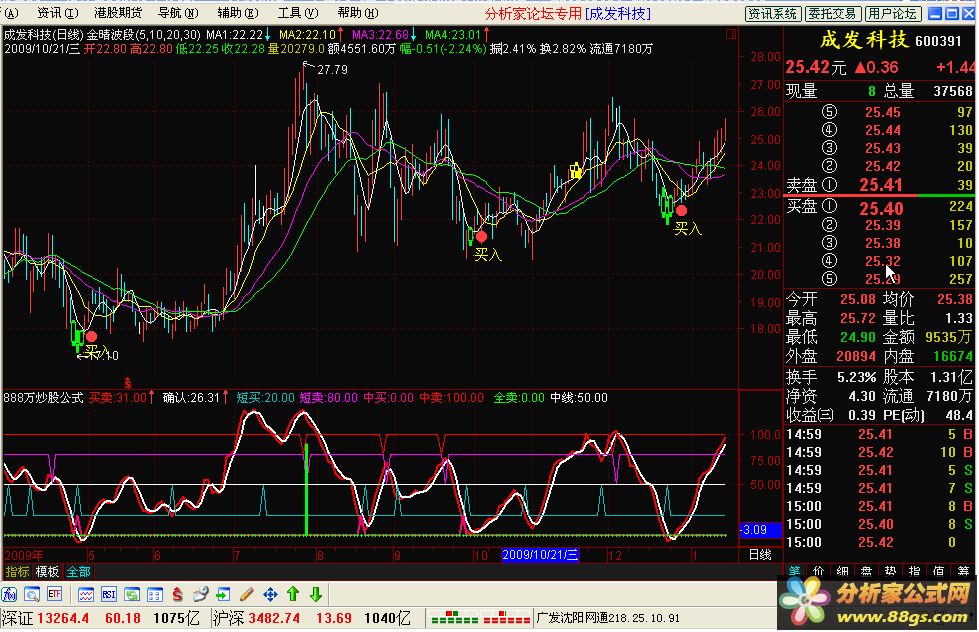Click the 27.79 high price label
This screenshot has height=632, width=979.
point(332,70)
